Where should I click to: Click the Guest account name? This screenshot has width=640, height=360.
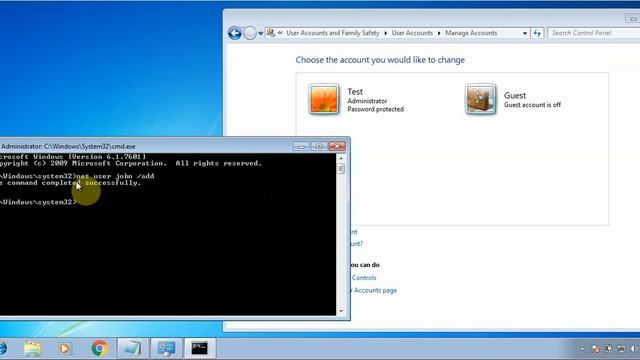tap(515, 96)
